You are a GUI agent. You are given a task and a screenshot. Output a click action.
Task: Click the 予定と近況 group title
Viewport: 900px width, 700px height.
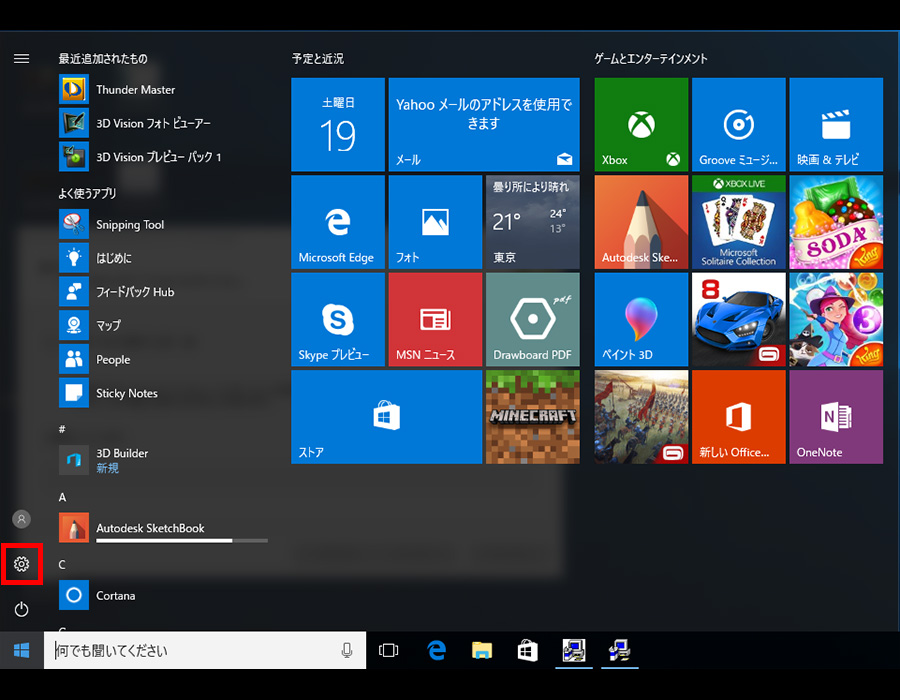coord(317,59)
